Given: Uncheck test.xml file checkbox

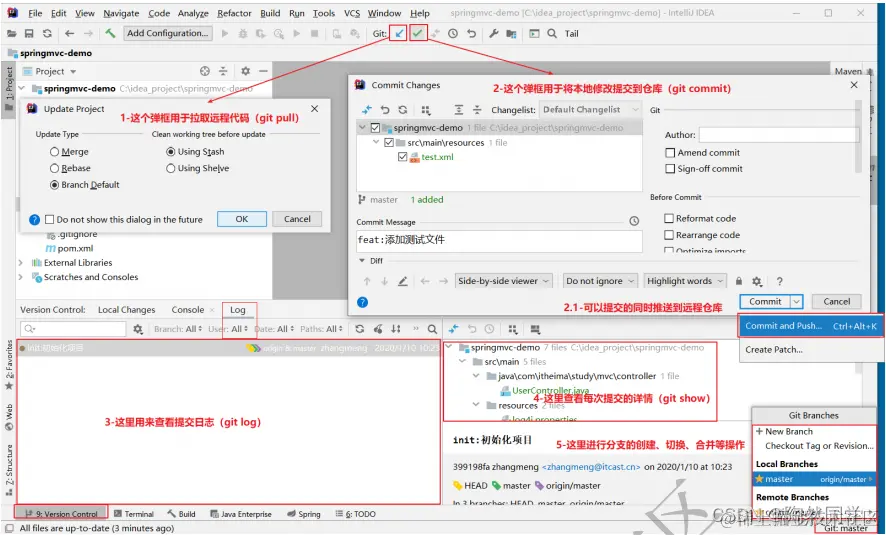Looking at the screenshot, I should [x=402, y=156].
